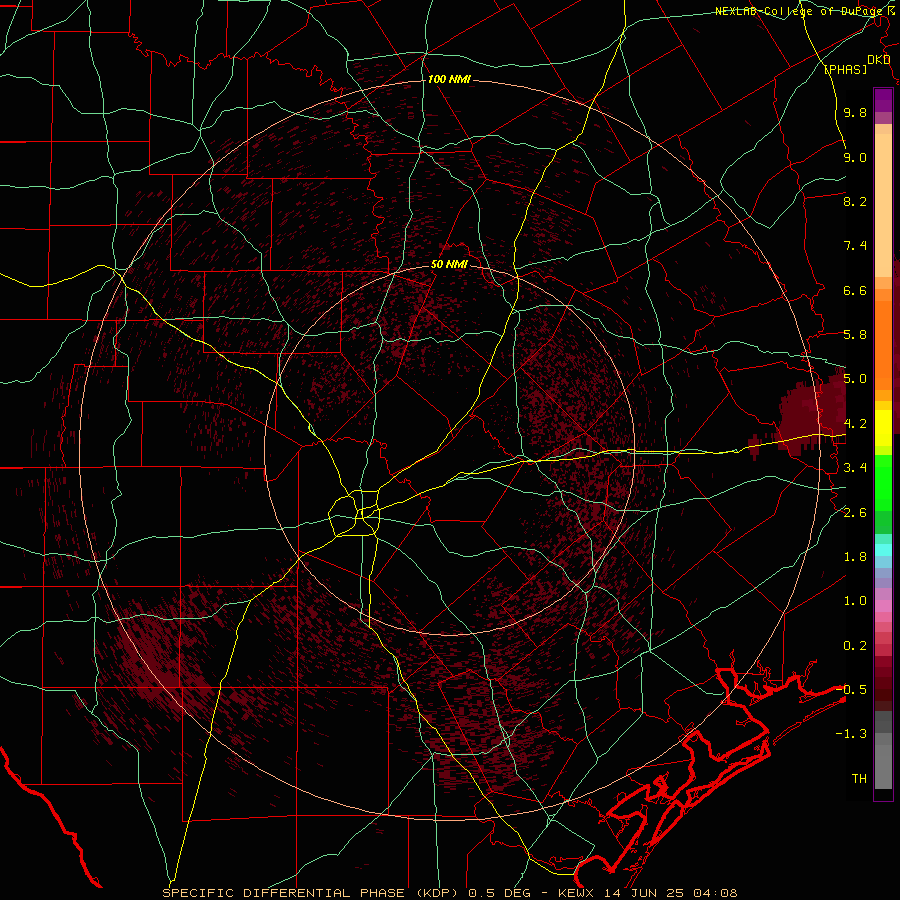Click "SPECIFIC DIFFERENTIAL PHASE (KDP)" caption text
The width and height of the screenshot is (900, 900).
point(313,893)
